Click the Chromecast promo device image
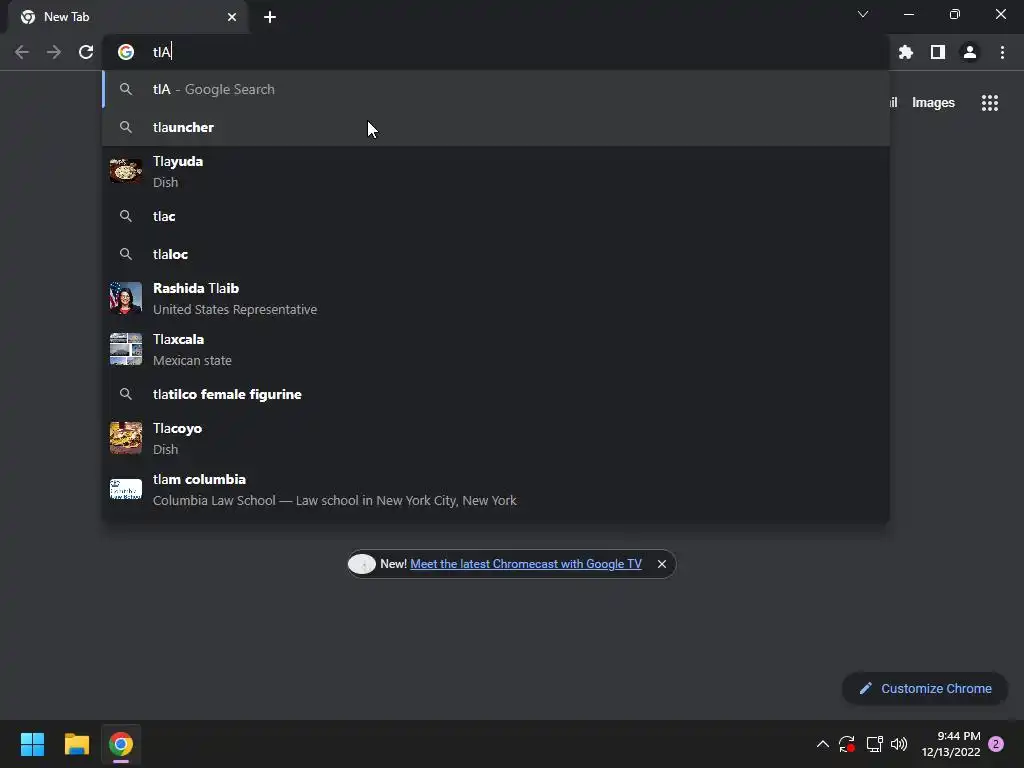This screenshot has width=1024, height=768. point(362,564)
